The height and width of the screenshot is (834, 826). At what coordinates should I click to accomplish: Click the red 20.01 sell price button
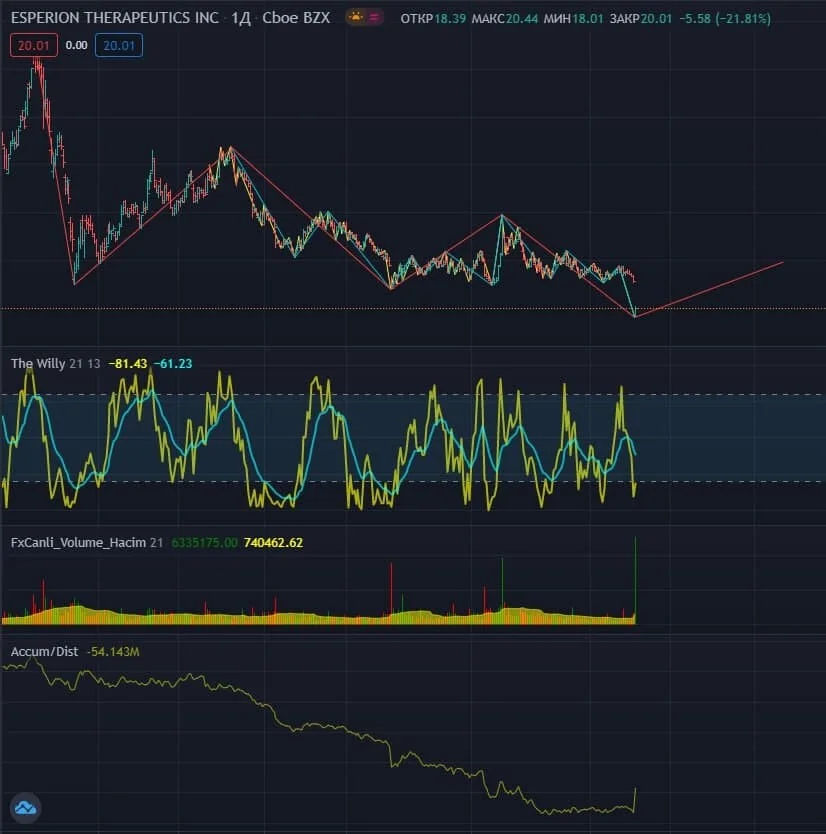pos(34,46)
